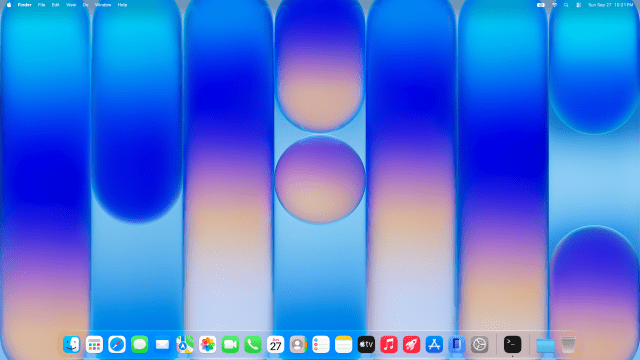Open the View menu
The height and width of the screenshot is (360, 640).
click(x=71, y=5)
